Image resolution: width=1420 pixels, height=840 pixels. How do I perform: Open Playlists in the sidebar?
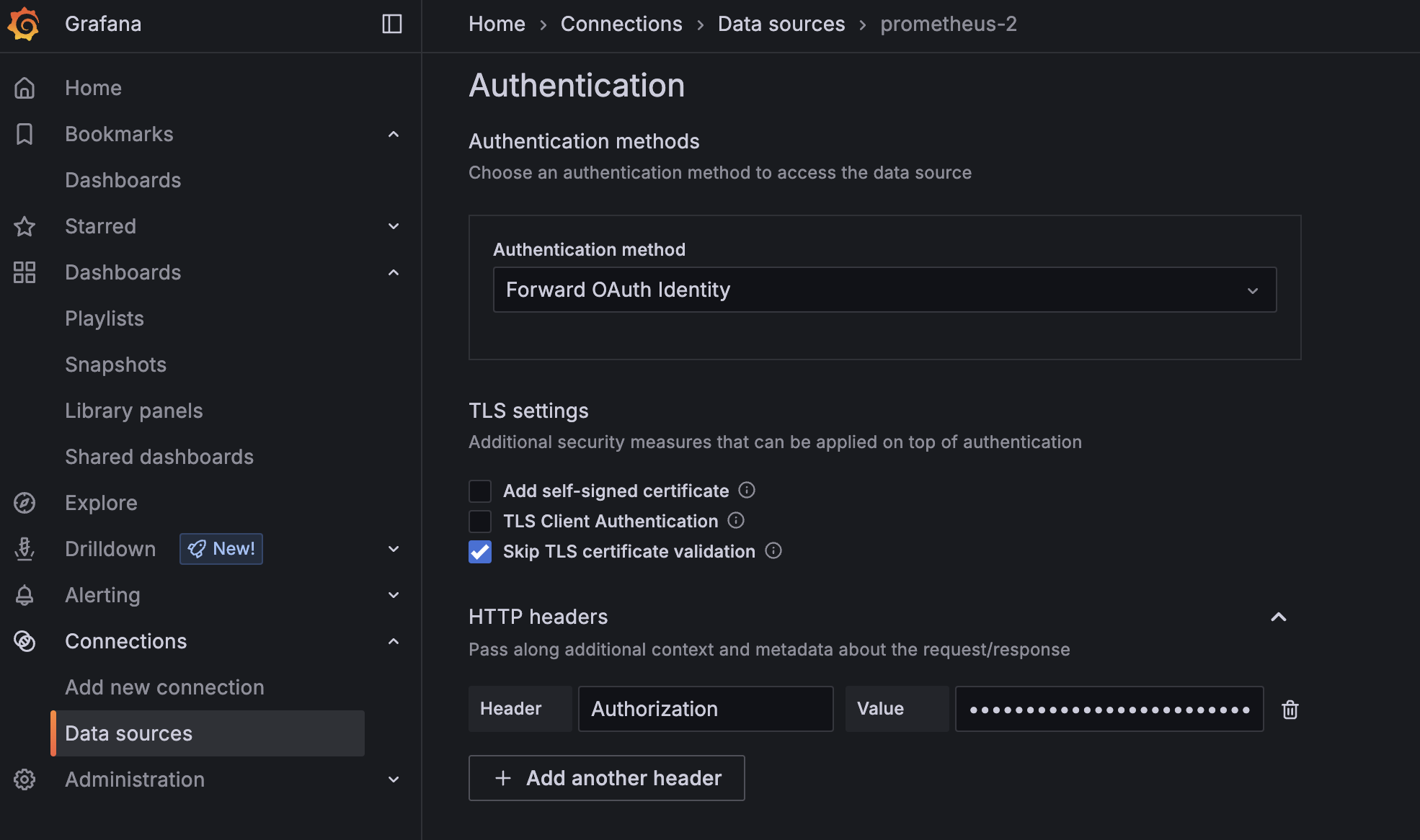[x=105, y=318]
